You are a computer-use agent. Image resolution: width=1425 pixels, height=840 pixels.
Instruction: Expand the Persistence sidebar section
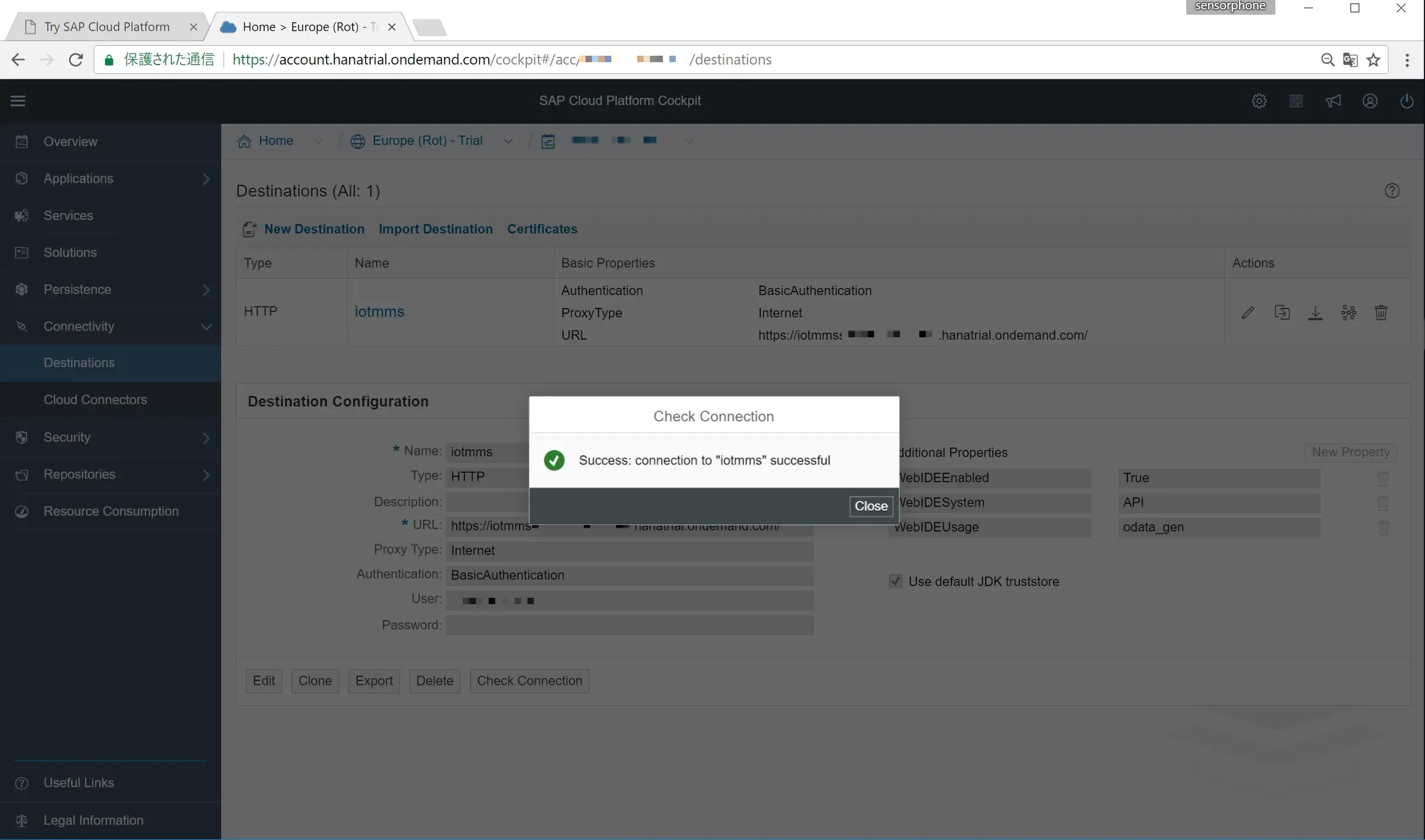point(206,290)
